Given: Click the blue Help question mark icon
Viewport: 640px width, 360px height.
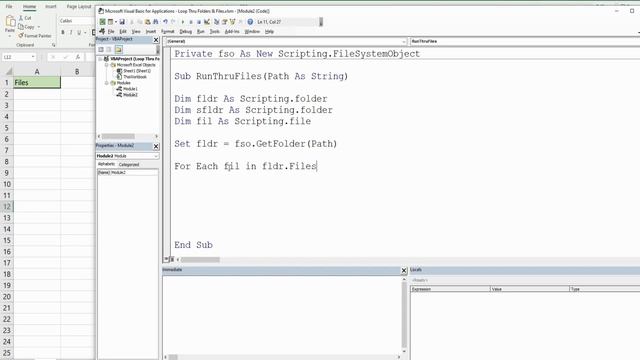Looking at the screenshot, I should [250, 22].
